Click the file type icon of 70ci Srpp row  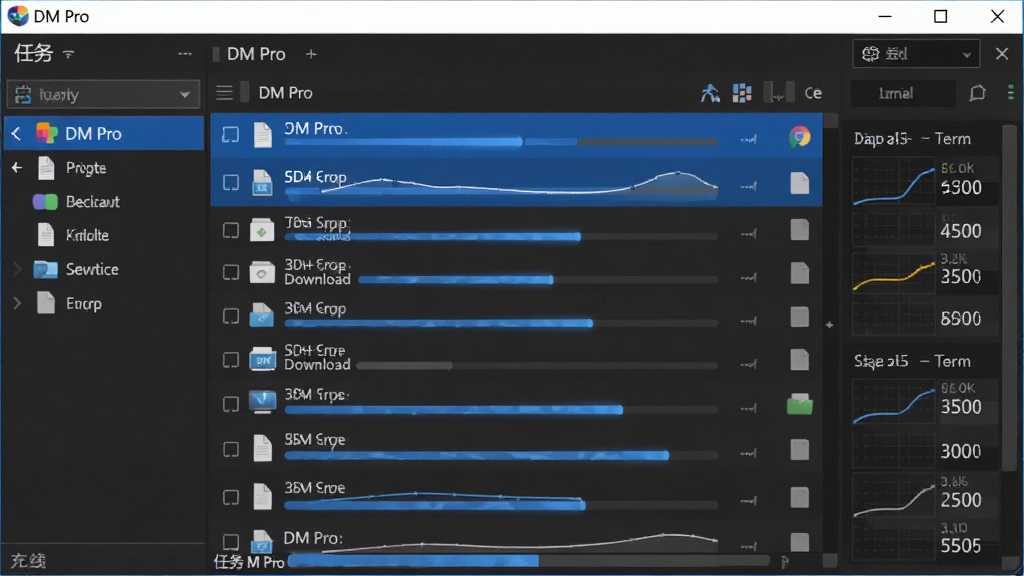262,230
